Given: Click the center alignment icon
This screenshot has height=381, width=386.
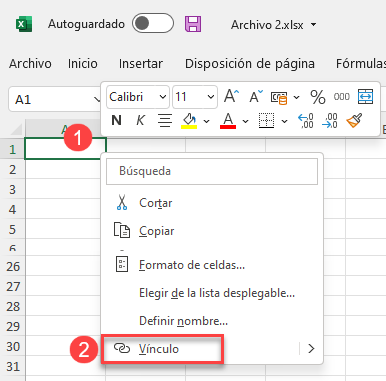Looking at the screenshot, I should point(165,121).
